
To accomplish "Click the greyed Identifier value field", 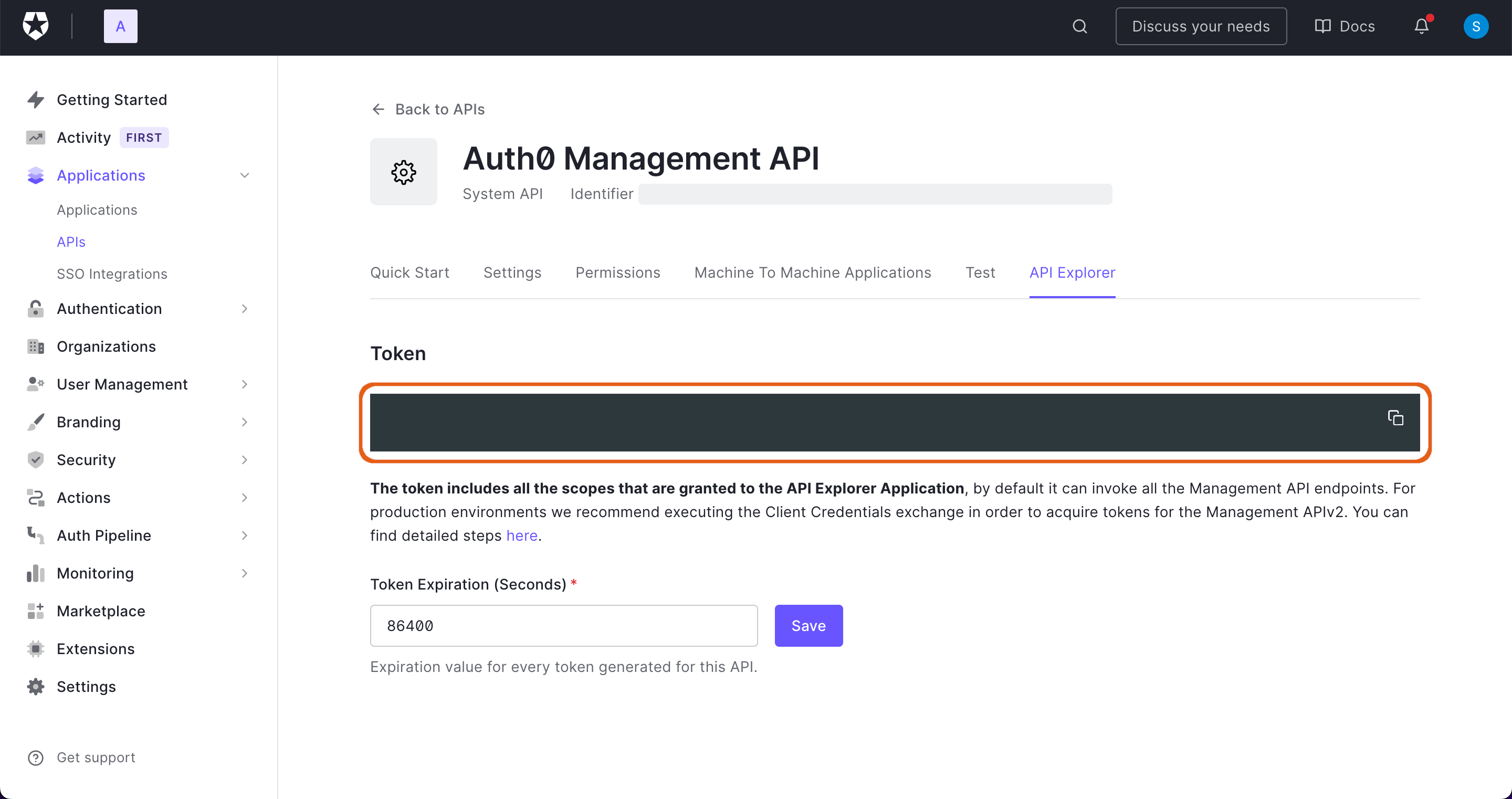I will coord(875,194).
